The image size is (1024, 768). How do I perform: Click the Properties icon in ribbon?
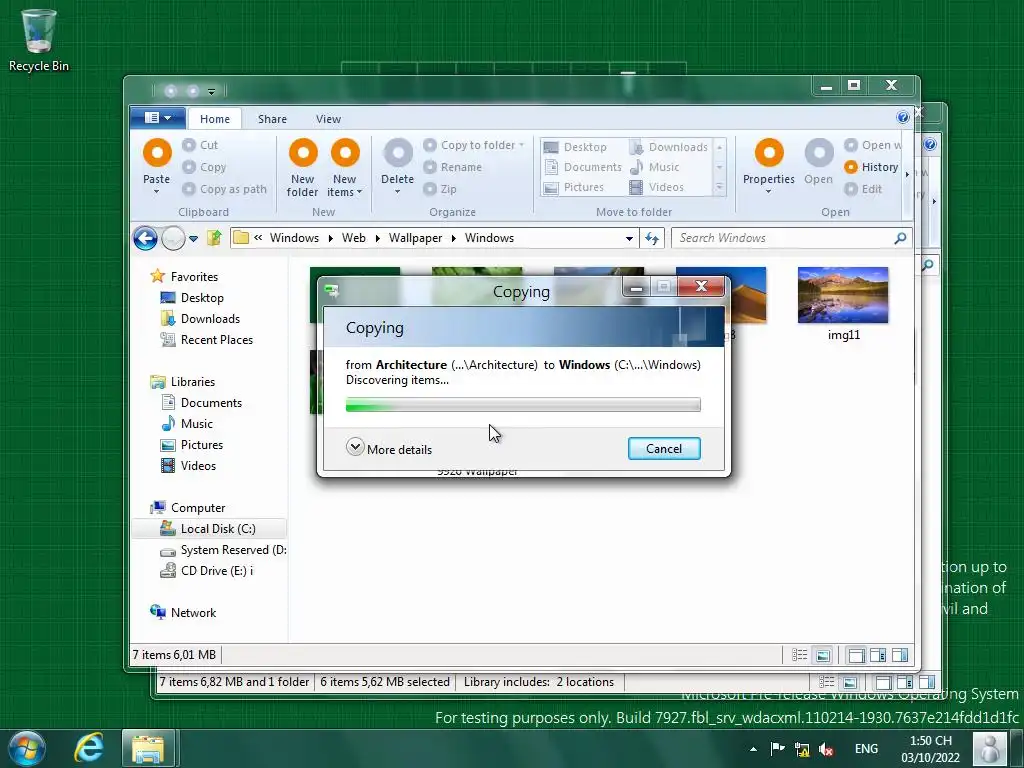(x=769, y=153)
